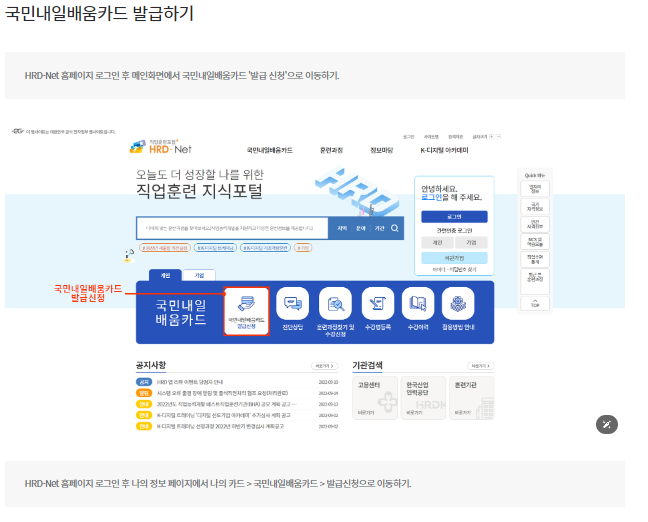Click the magnifier search icon
This screenshot has width=648, height=522.
point(395,228)
